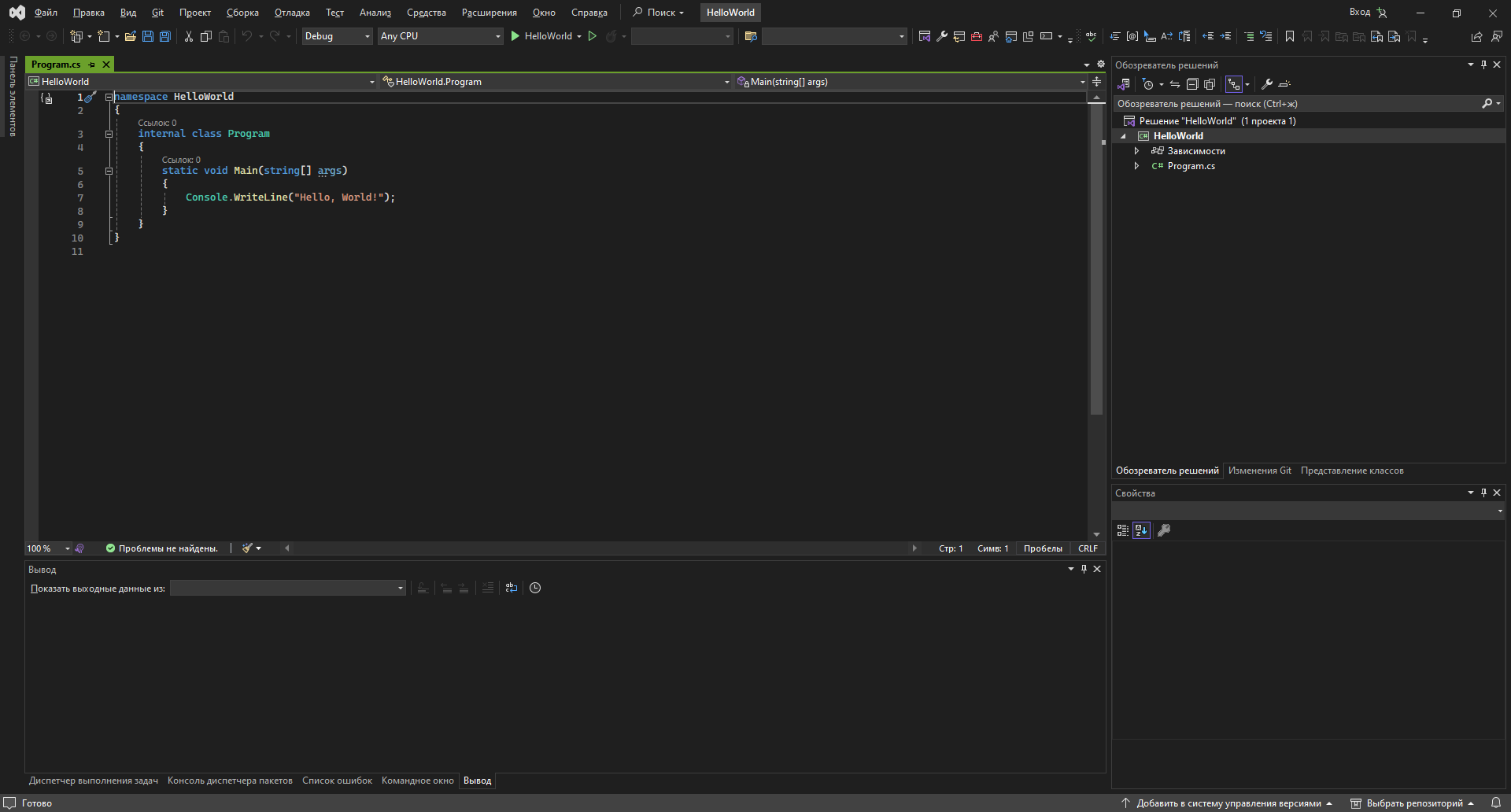The image size is (1511, 812).
Task: Click the Show All Files icon in Solution Explorer
Action: (1210, 84)
